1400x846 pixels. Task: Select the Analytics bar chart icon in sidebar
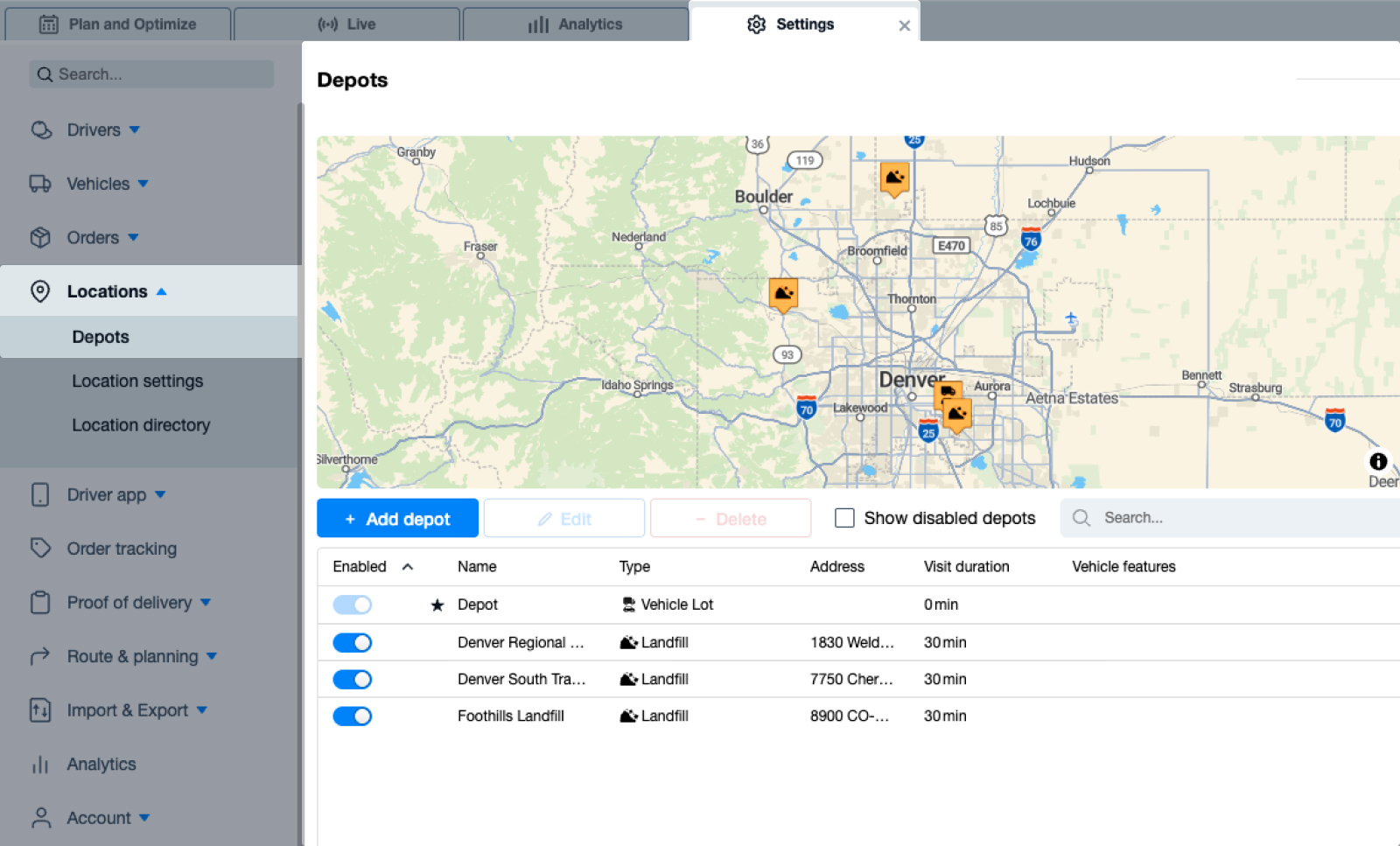pyautogui.click(x=40, y=764)
